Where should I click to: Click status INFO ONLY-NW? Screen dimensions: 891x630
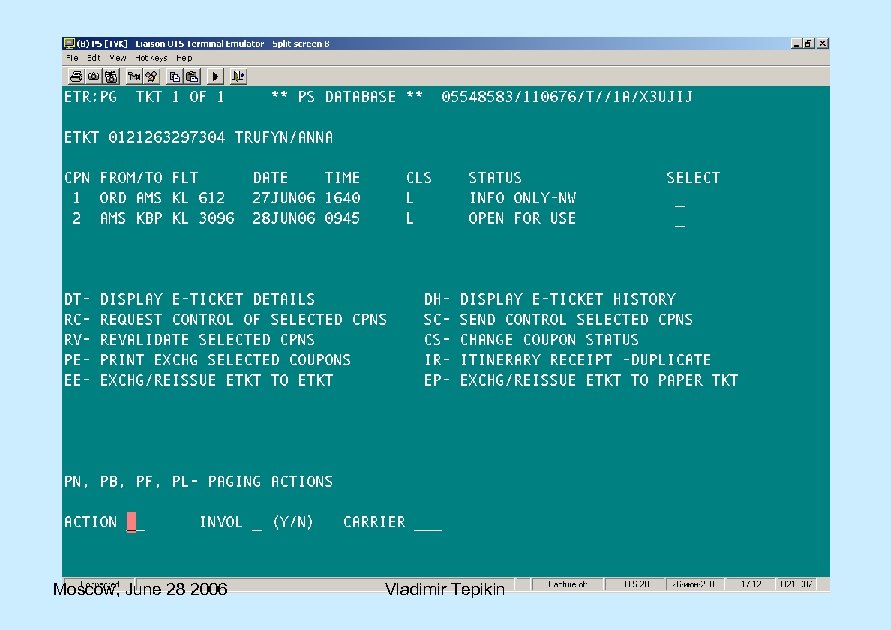(x=522, y=198)
